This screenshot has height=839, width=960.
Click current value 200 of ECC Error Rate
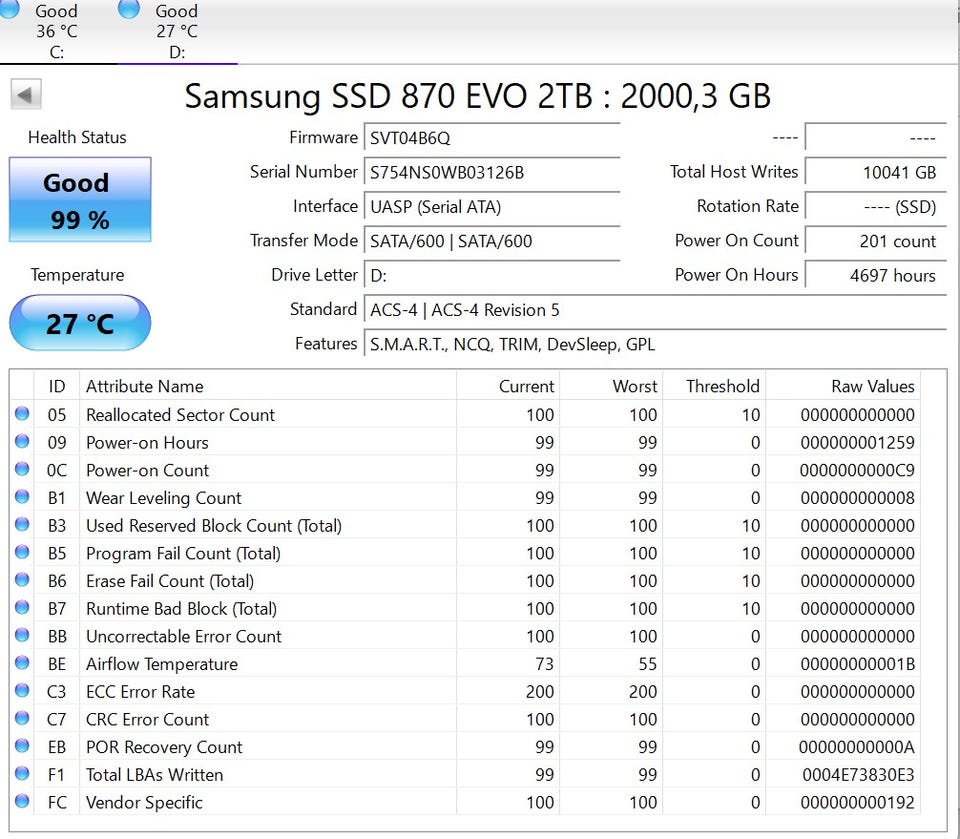pos(539,691)
